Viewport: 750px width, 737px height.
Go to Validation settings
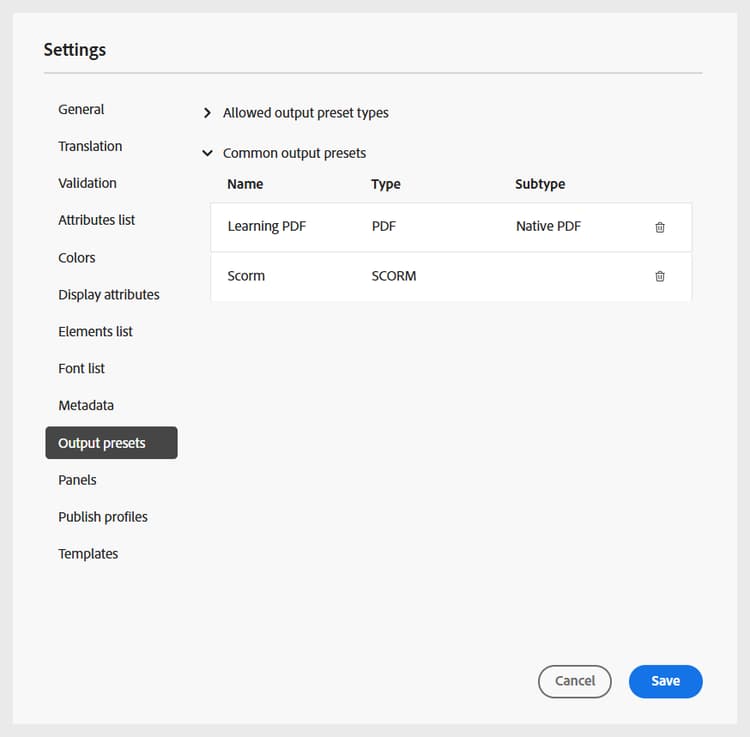(87, 183)
